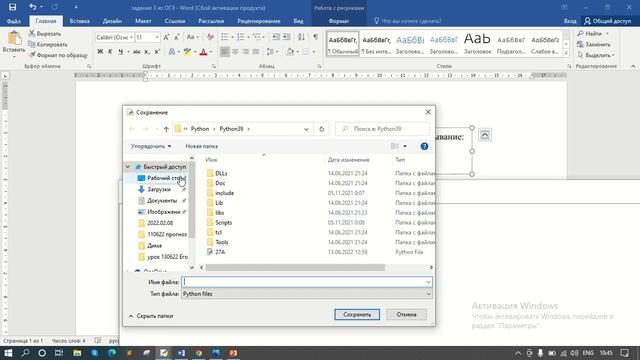Screen dimensions: 640x360
Task: Click line spacing icon
Action: pos(270,51)
